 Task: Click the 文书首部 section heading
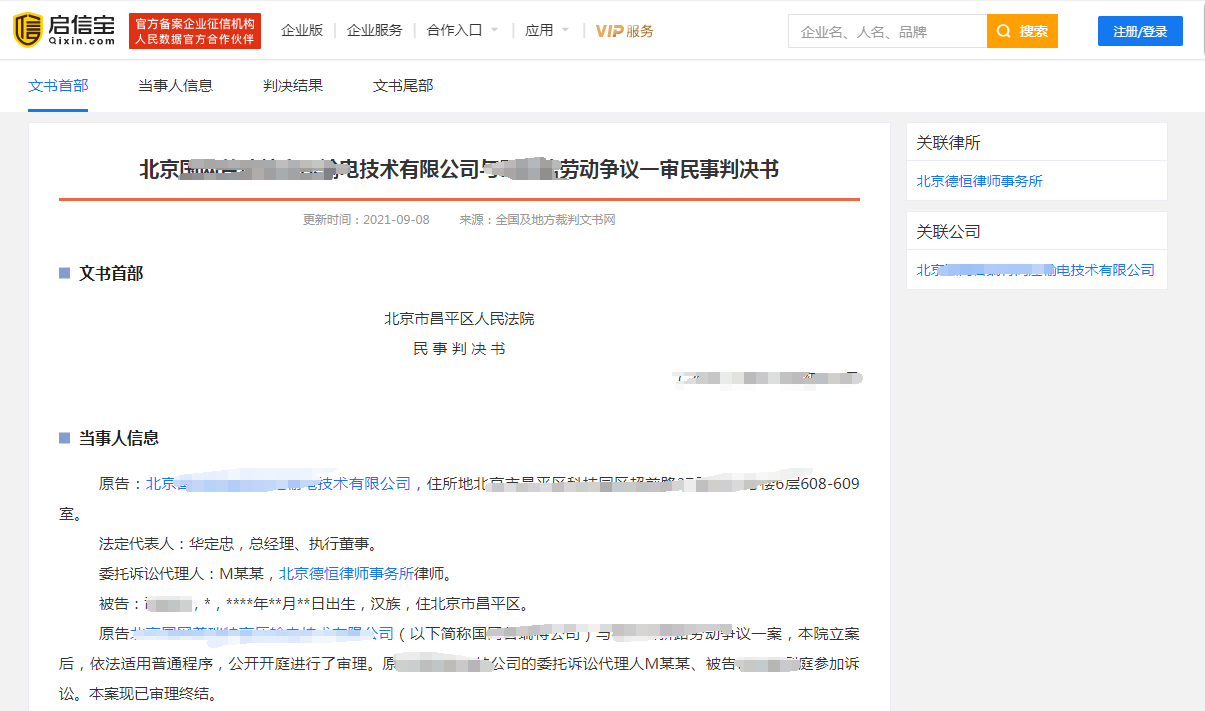[x=111, y=273]
